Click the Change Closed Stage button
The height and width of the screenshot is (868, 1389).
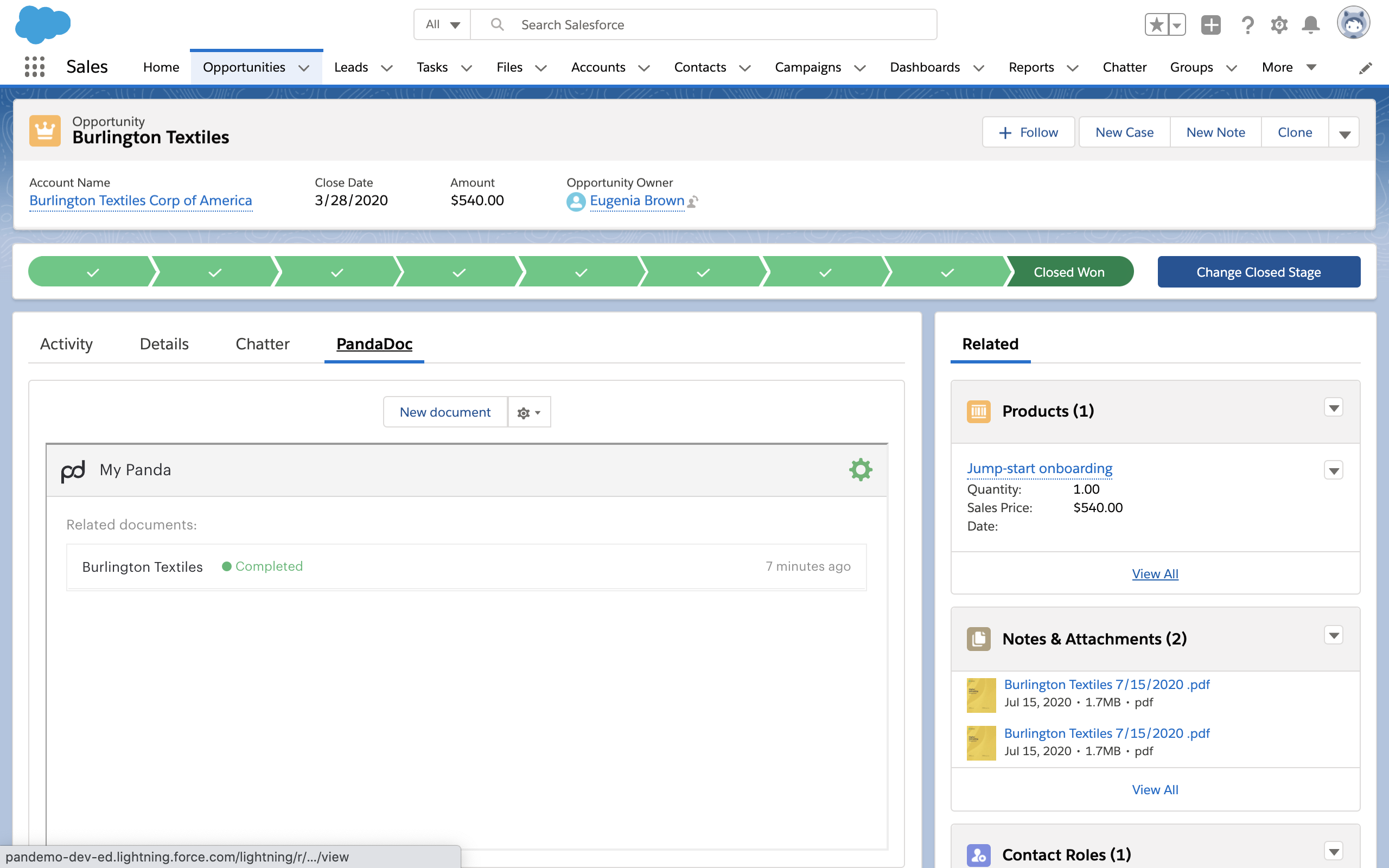(1258, 272)
